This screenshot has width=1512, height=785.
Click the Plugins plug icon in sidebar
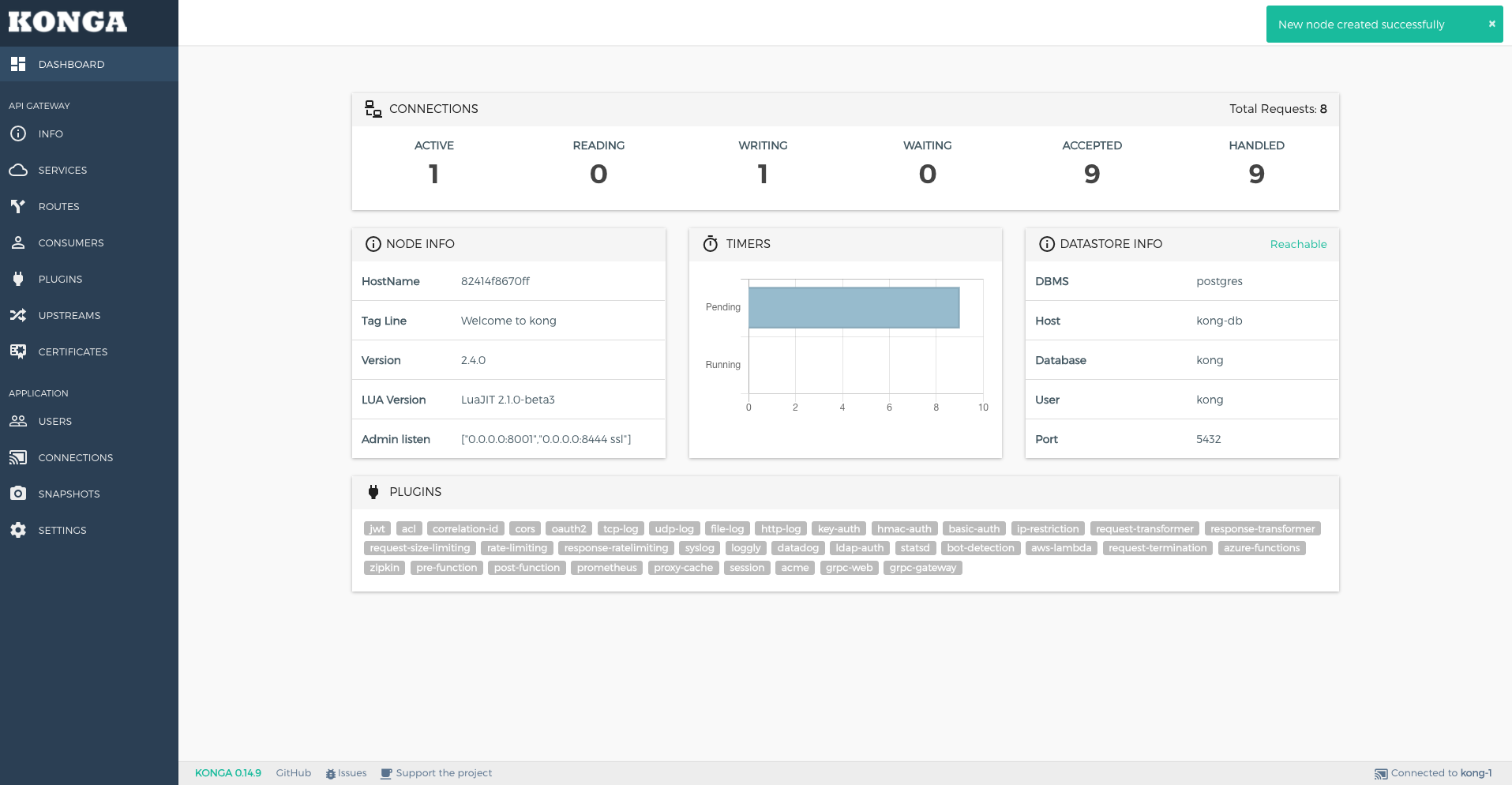[x=18, y=279]
